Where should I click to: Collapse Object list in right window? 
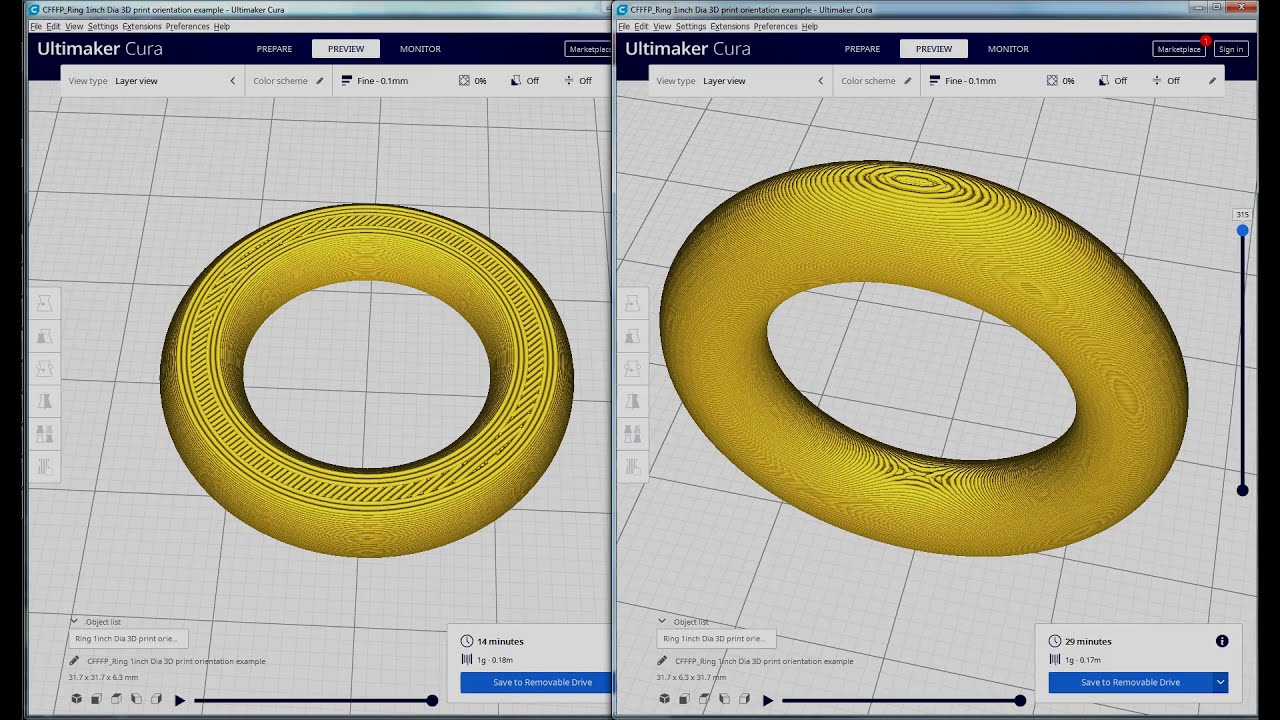pos(662,621)
